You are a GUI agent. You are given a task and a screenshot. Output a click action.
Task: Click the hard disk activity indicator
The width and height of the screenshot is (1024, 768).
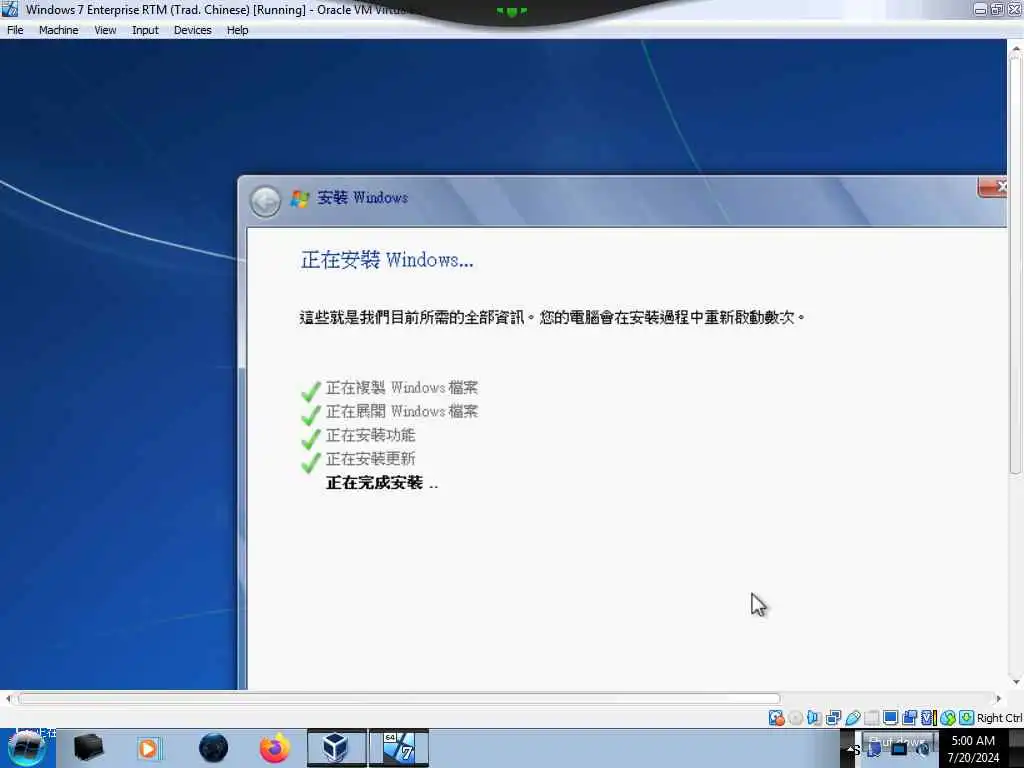(x=776, y=718)
